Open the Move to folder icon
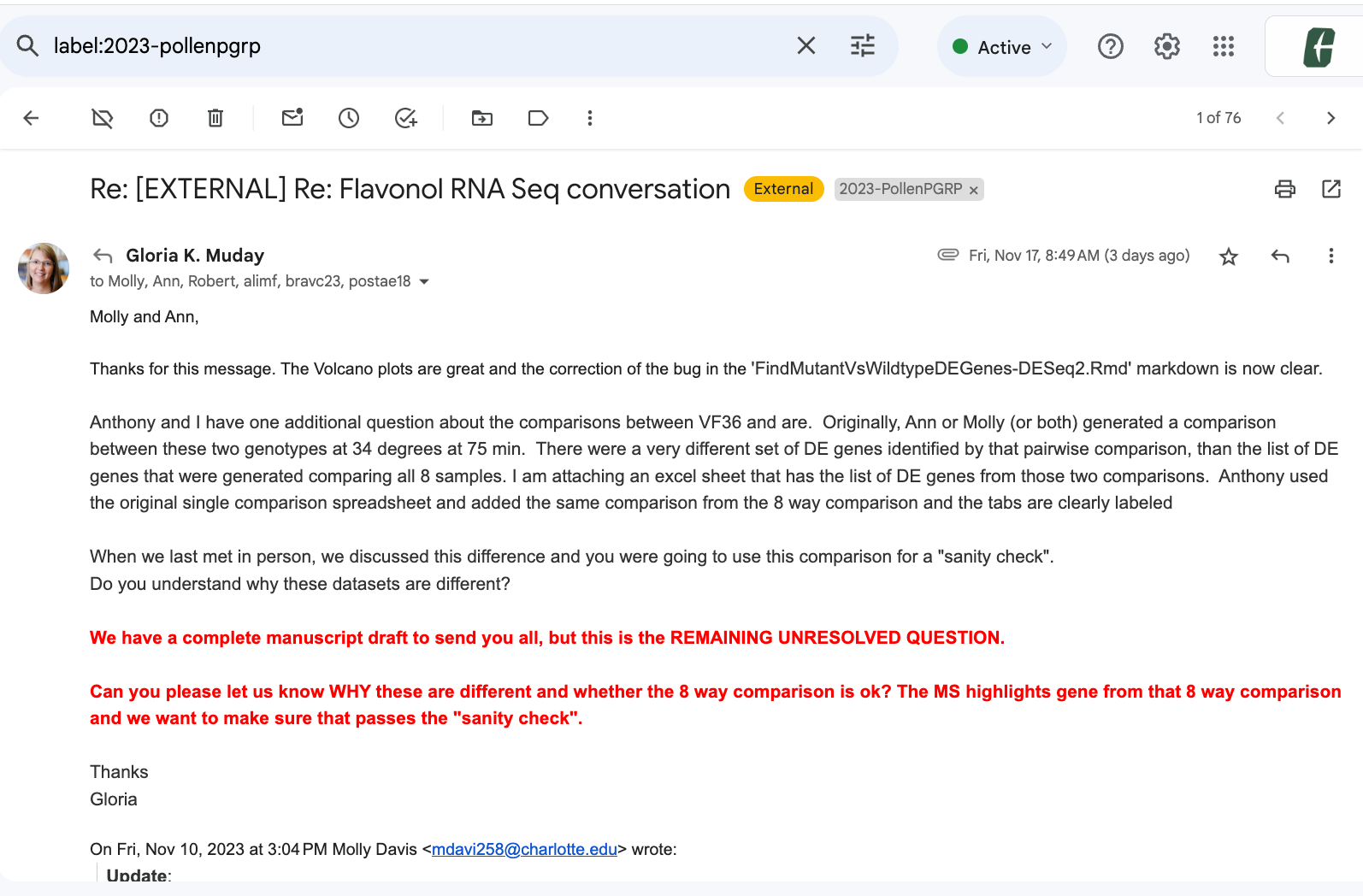 tap(482, 118)
